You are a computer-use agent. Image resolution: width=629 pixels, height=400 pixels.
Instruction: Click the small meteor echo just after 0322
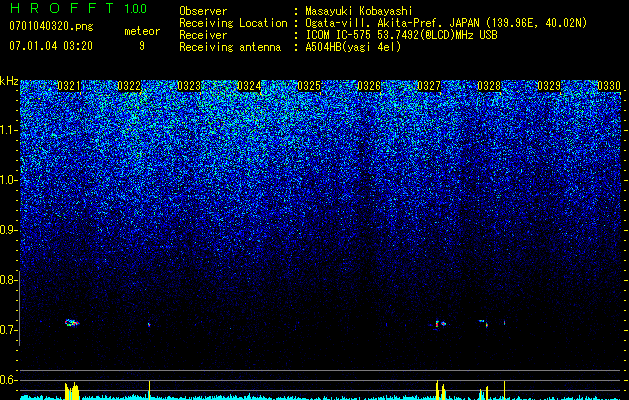pos(149,324)
